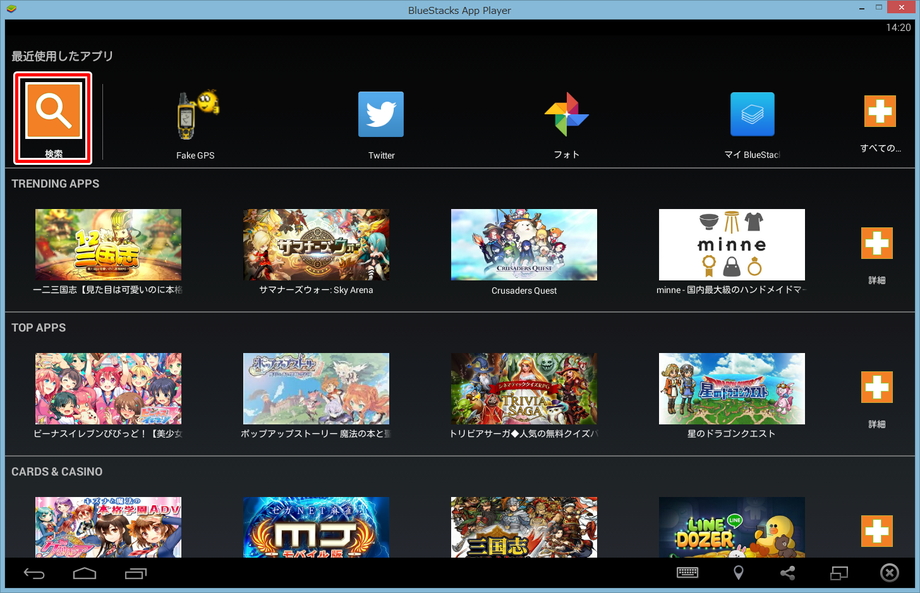Toggle the full screen icon in bottom bar
This screenshot has width=920, height=593.
point(838,573)
